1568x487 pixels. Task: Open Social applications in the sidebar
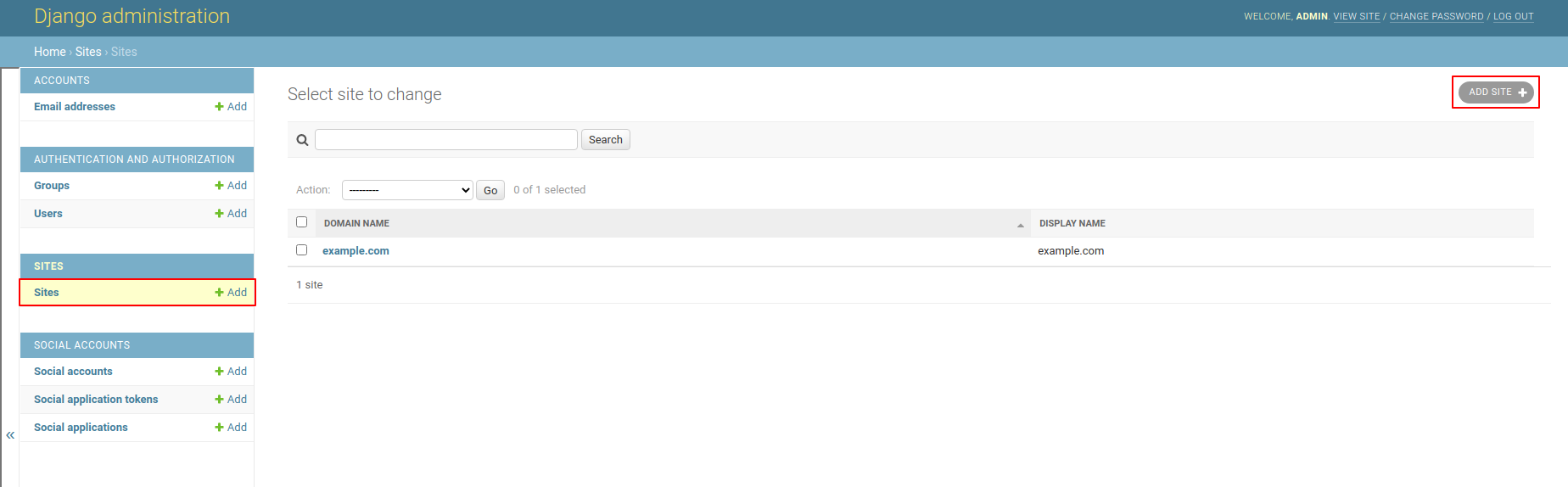[x=81, y=428]
